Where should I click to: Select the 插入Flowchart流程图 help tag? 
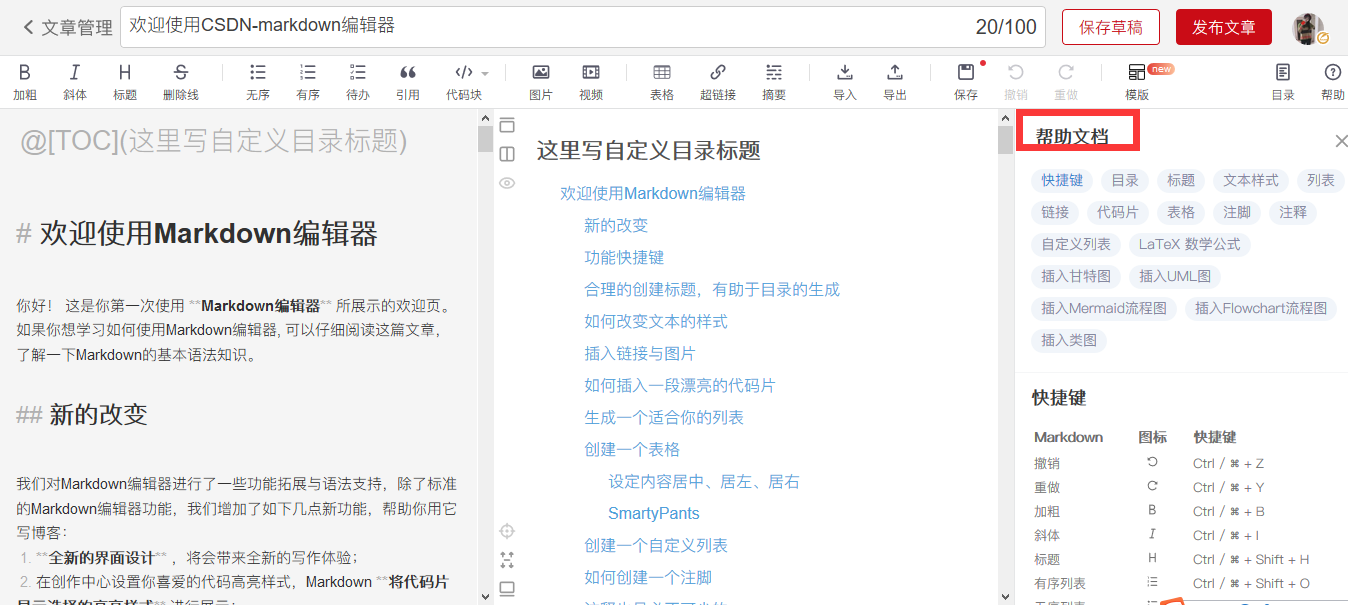[1261, 308]
